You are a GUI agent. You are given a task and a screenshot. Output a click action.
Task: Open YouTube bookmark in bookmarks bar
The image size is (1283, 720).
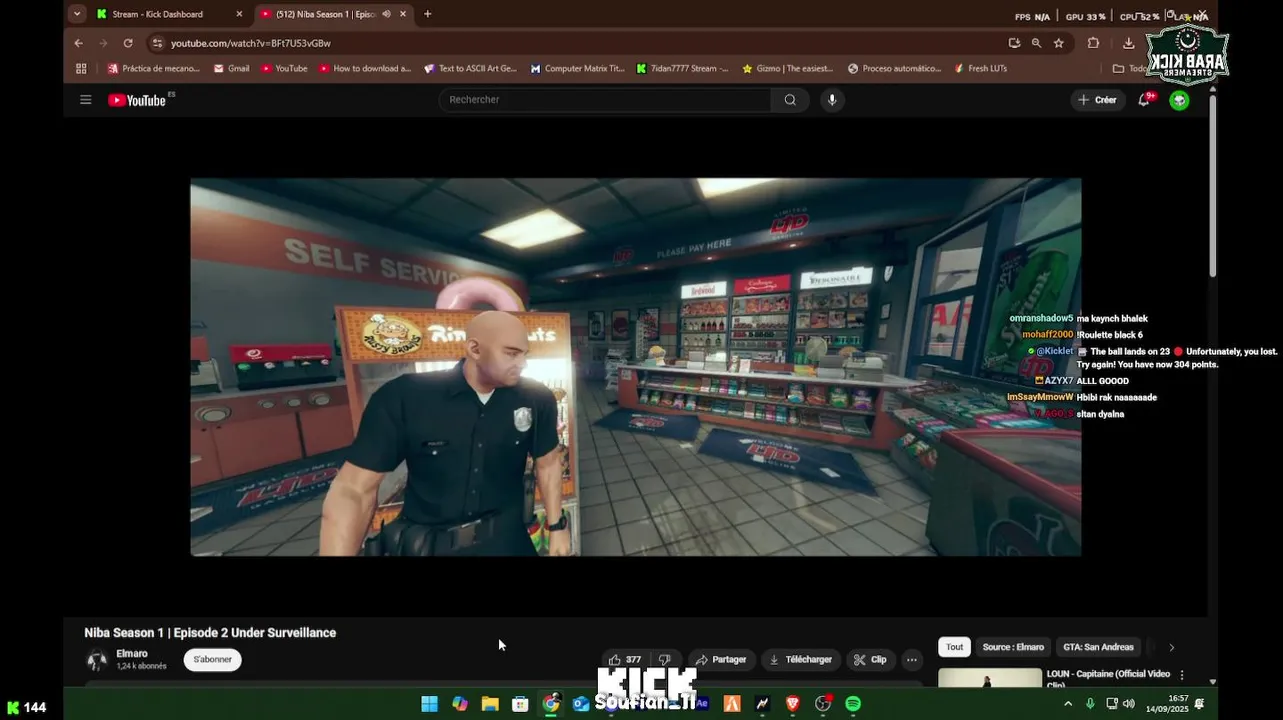point(284,69)
